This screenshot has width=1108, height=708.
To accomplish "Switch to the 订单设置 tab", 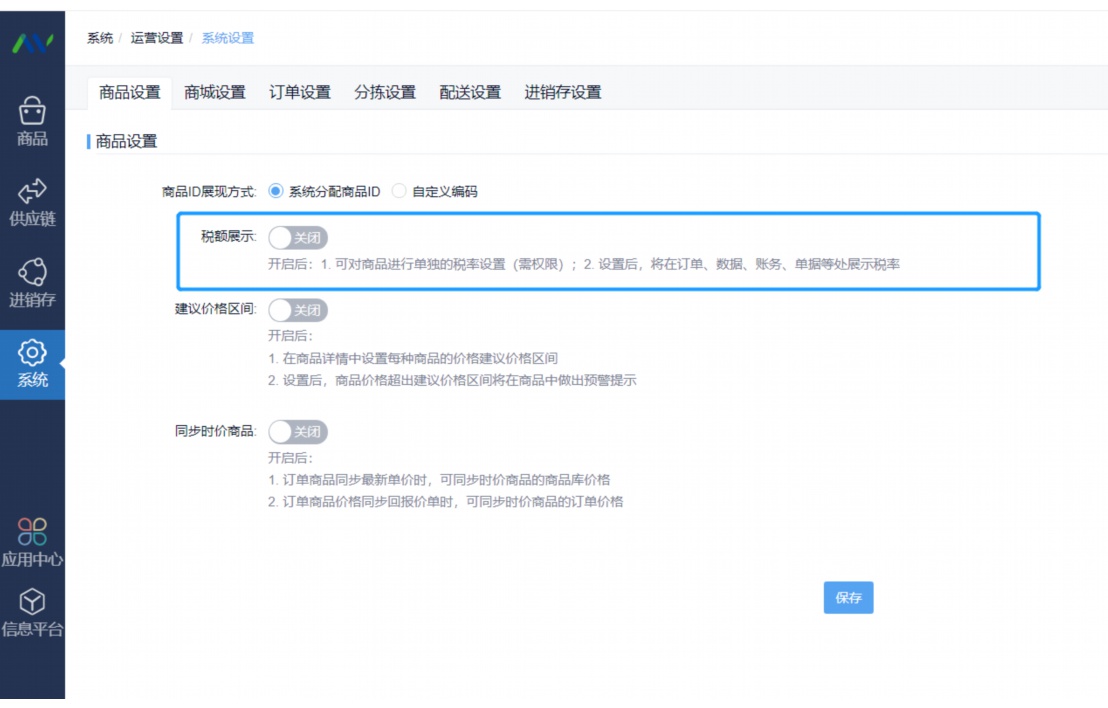I will pos(300,93).
